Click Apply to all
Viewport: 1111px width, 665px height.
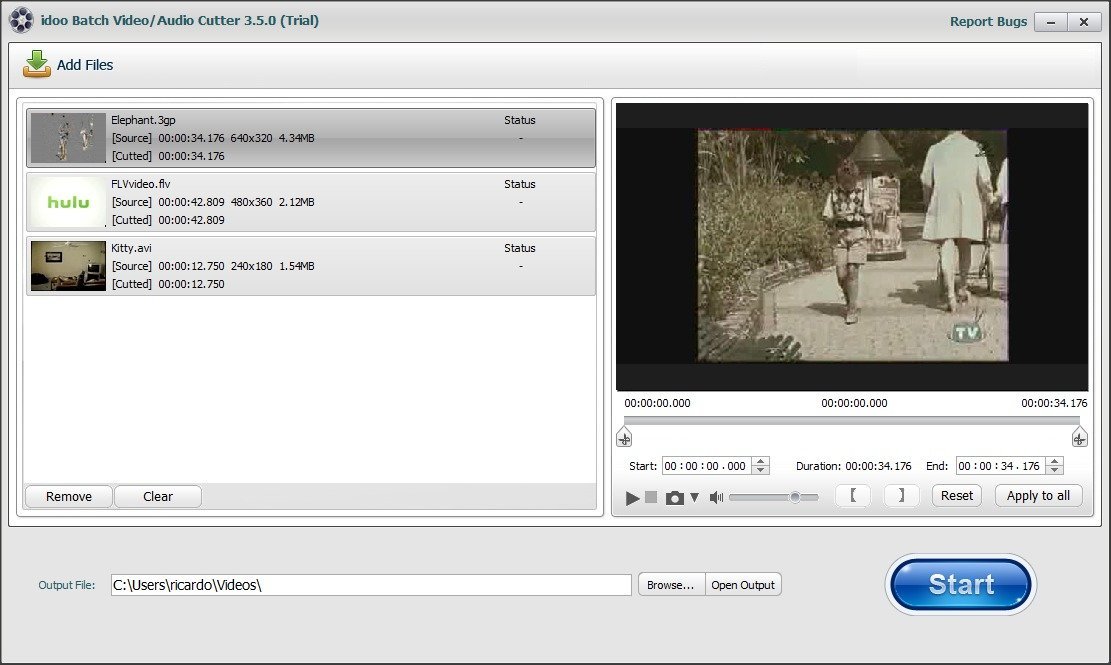pos(1038,495)
